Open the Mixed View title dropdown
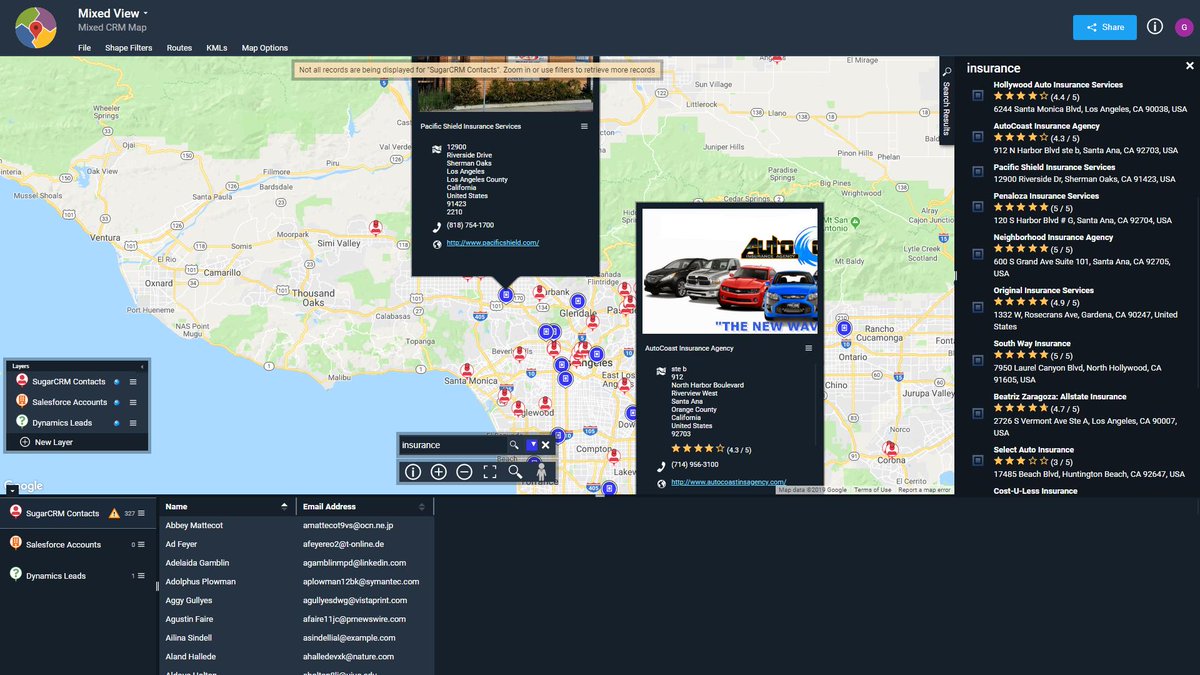The height and width of the screenshot is (675, 1200). (113, 13)
